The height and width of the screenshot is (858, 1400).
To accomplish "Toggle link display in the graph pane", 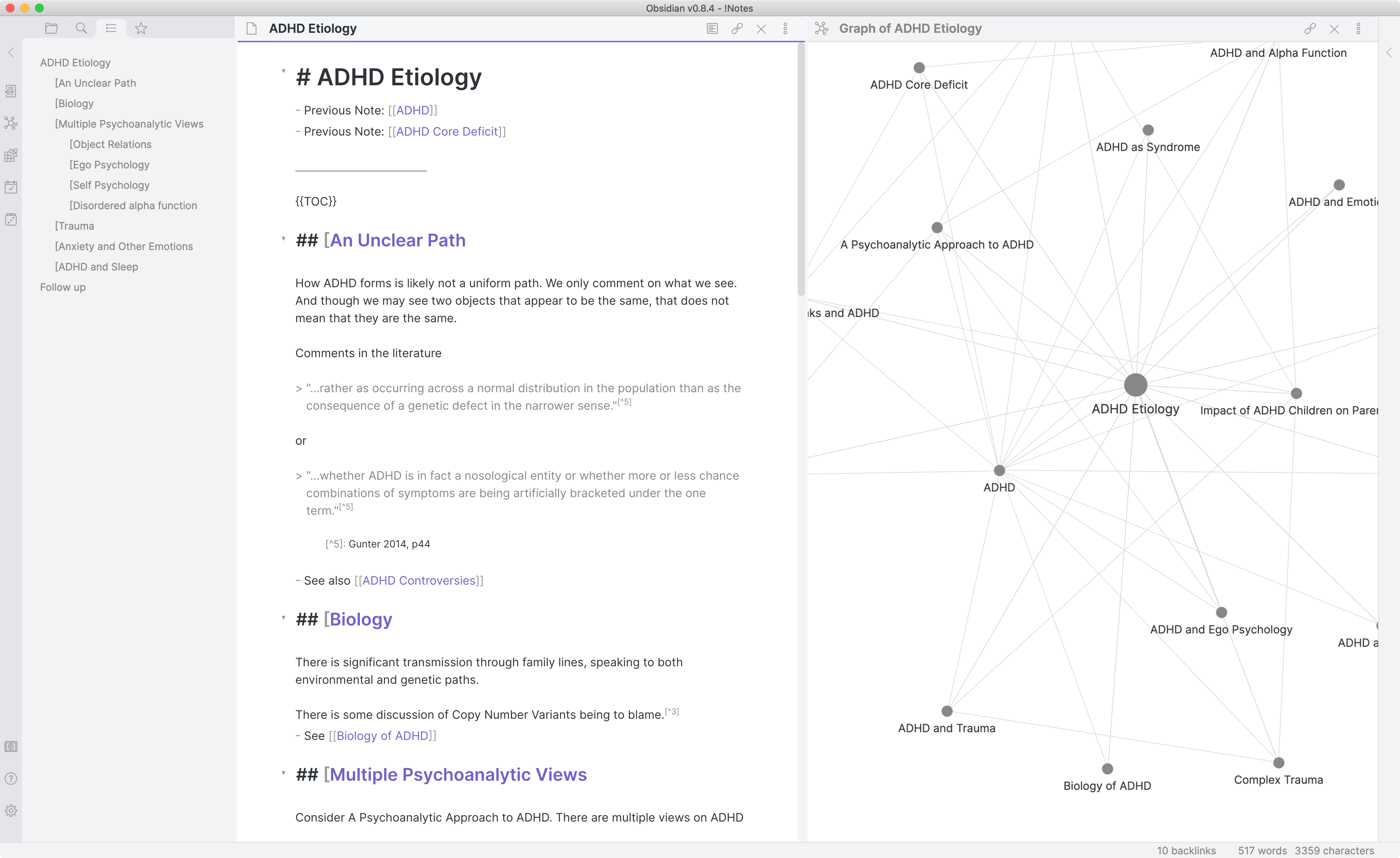I will (1310, 28).
